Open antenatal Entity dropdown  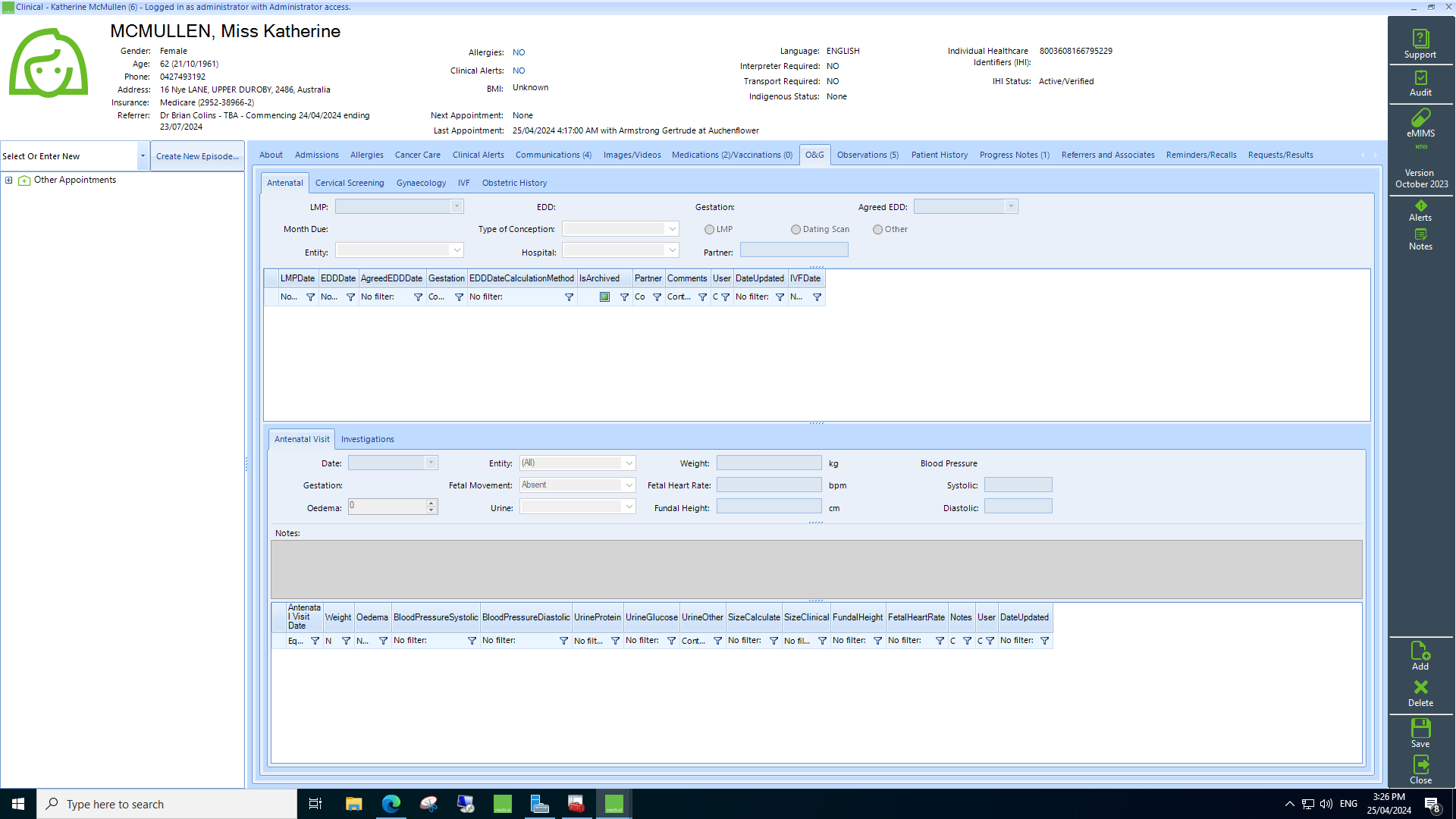457,250
